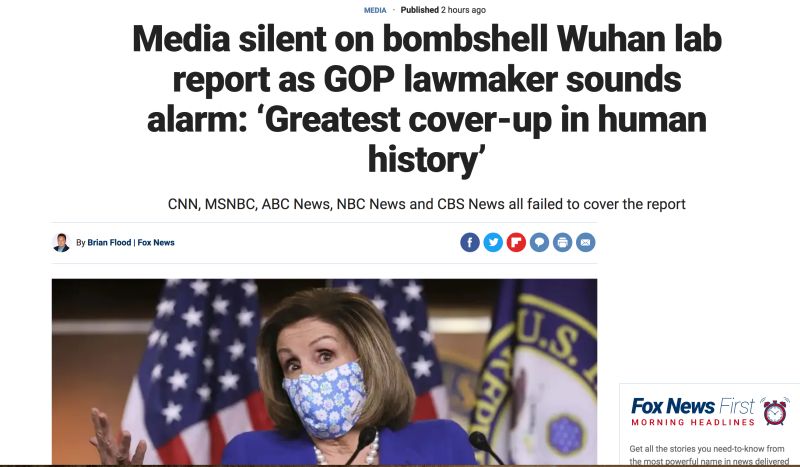Click the alarm clock newsletter icon

(775, 411)
